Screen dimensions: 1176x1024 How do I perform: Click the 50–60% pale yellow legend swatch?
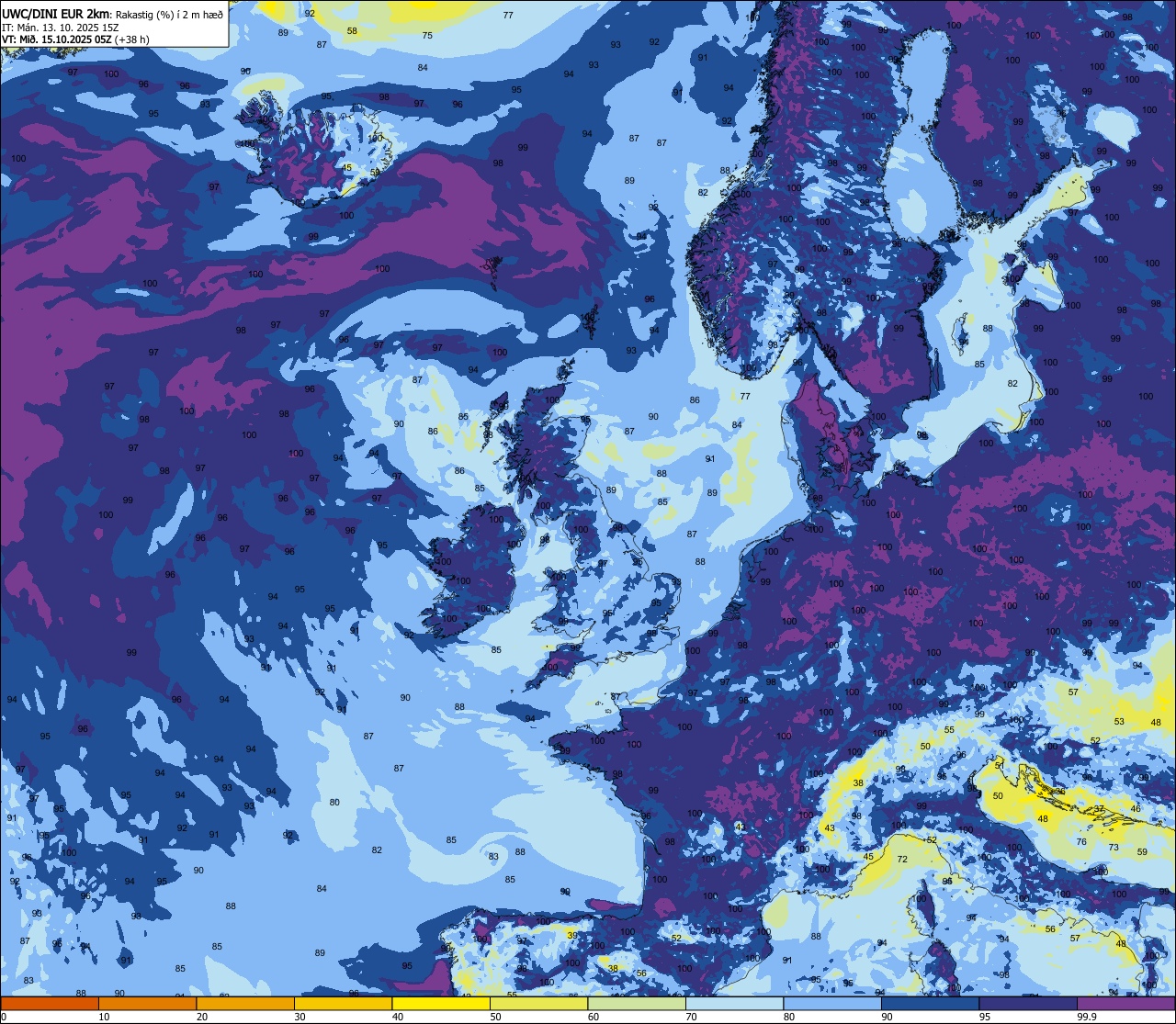538,1003
